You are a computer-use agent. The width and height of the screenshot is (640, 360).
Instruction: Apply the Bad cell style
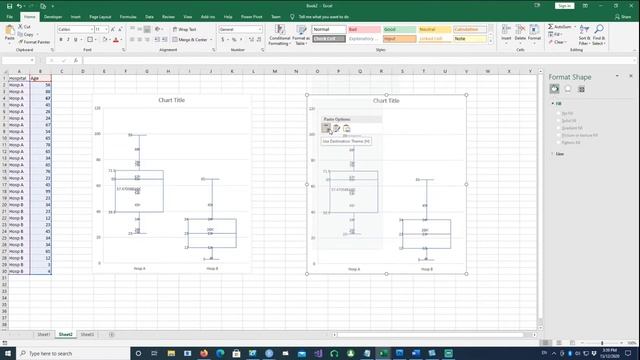click(364, 29)
